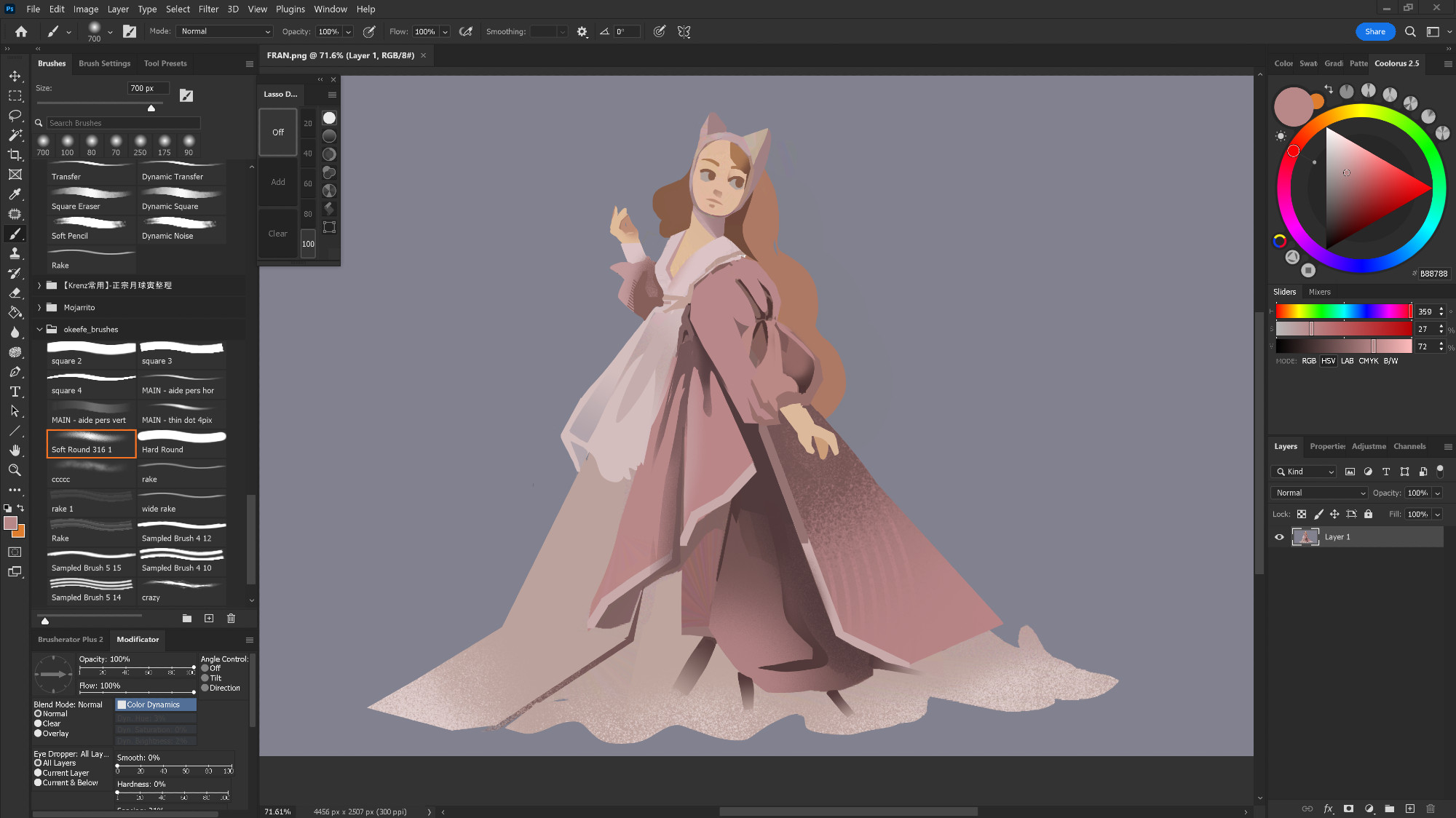Select the Clone Stamp tool
Viewport: 1456px width, 818px height.
tap(15, 253)
